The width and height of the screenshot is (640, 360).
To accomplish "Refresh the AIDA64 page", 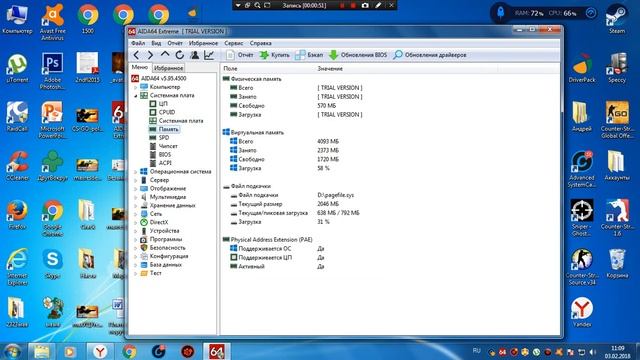I will (180, 55).
